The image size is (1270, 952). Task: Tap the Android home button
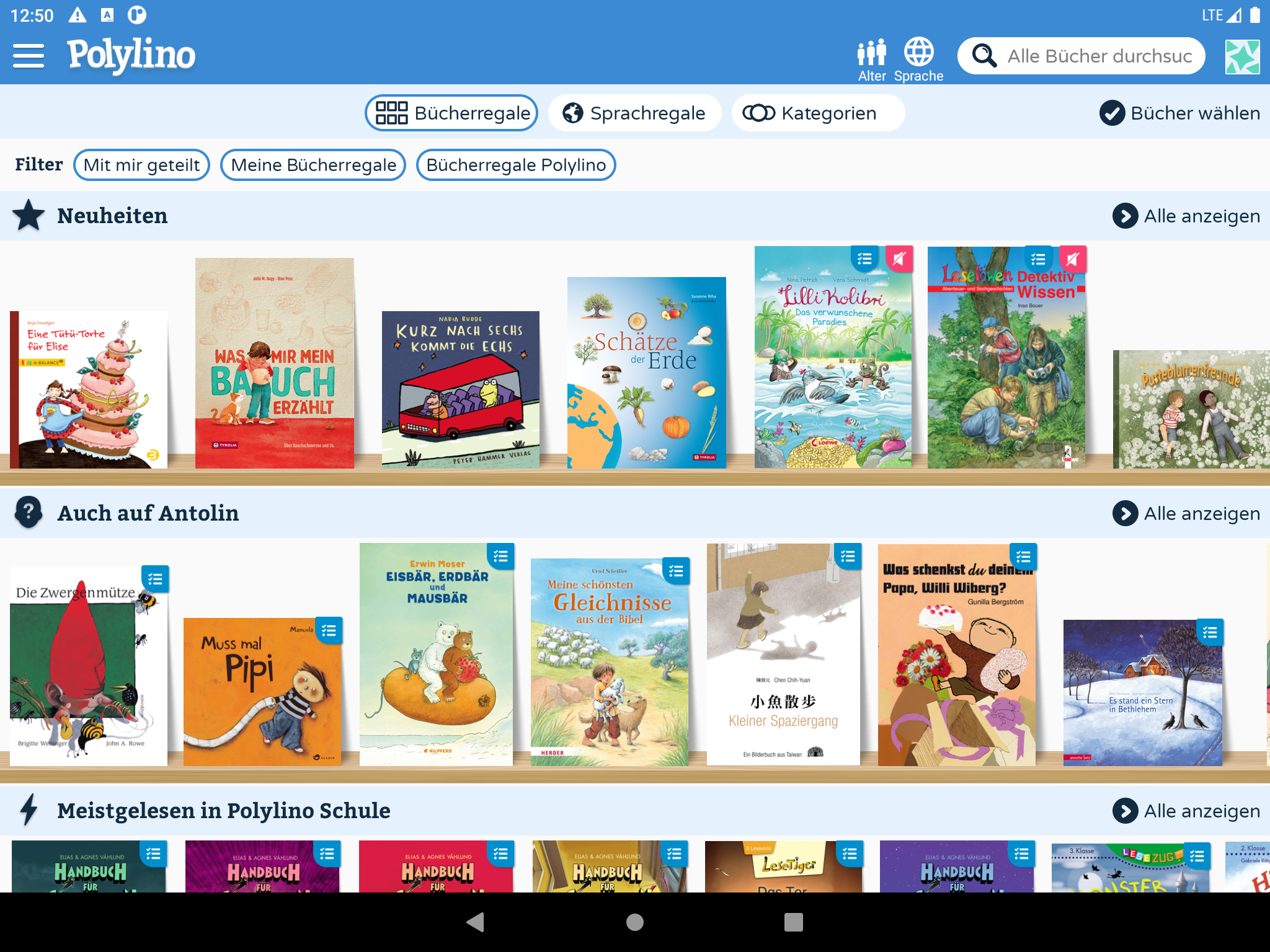point(635,922)
